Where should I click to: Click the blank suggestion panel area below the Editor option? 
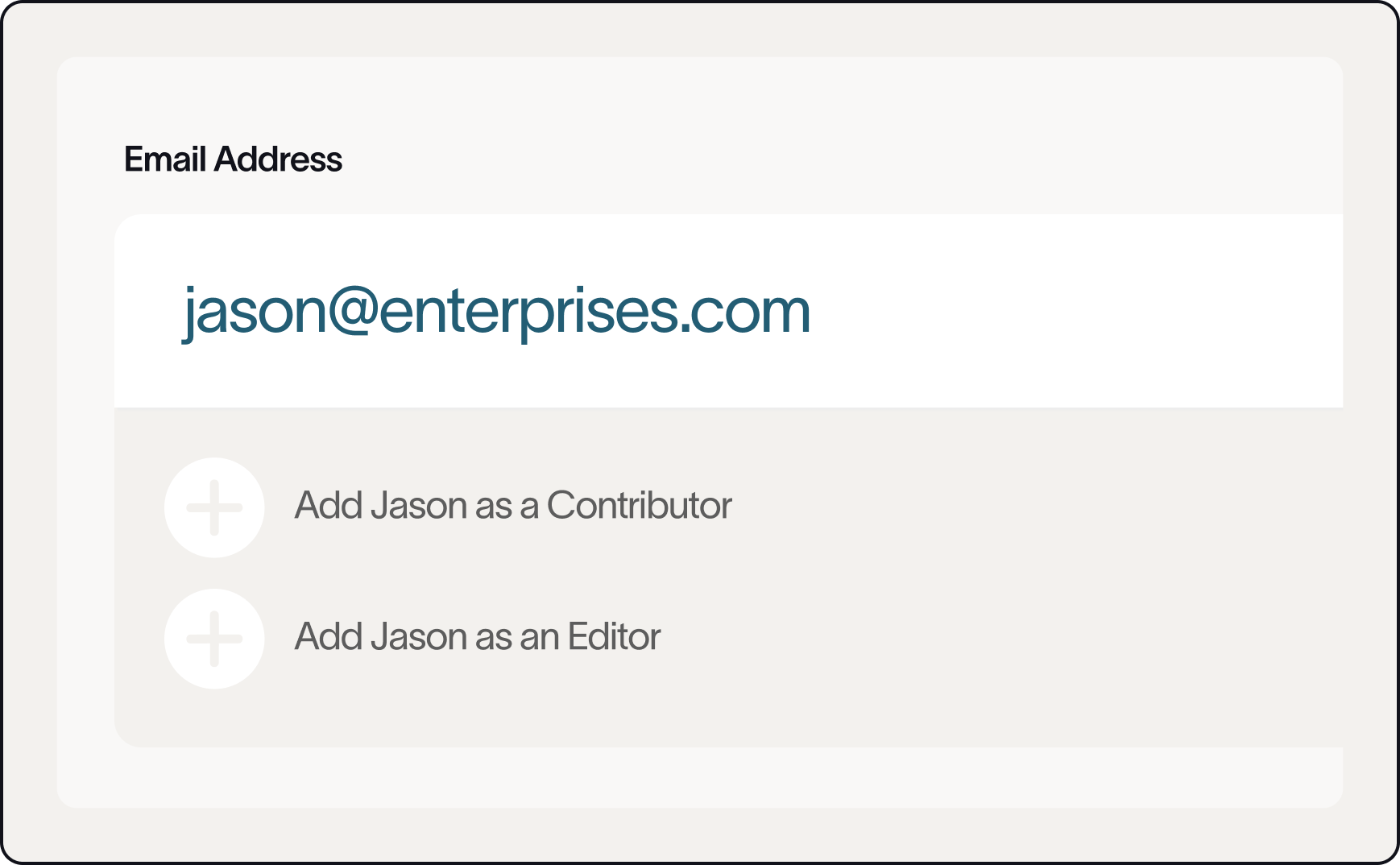[725, 718]
